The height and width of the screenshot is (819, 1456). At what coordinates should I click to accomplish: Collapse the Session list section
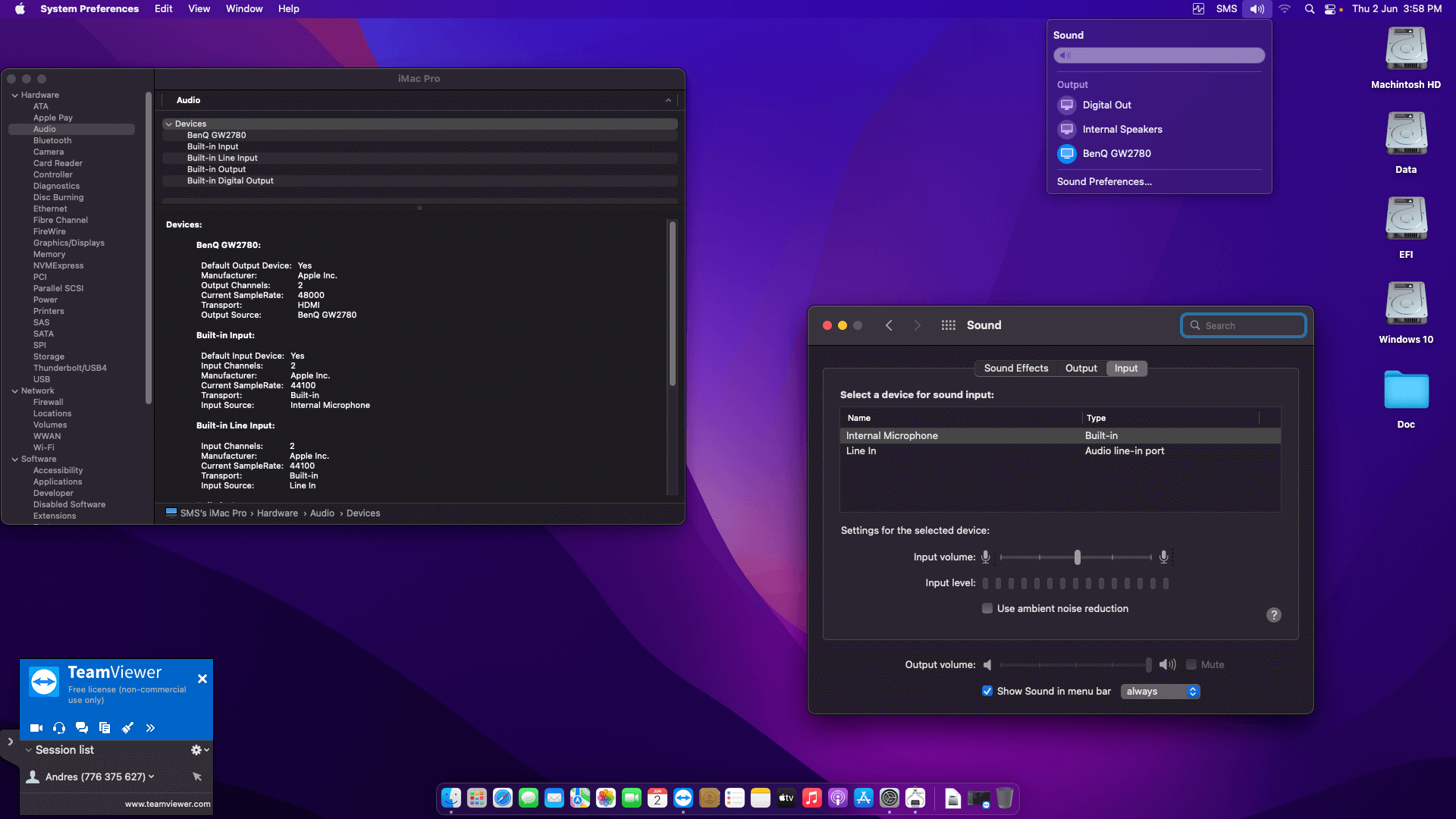click(x=28, y=750)
